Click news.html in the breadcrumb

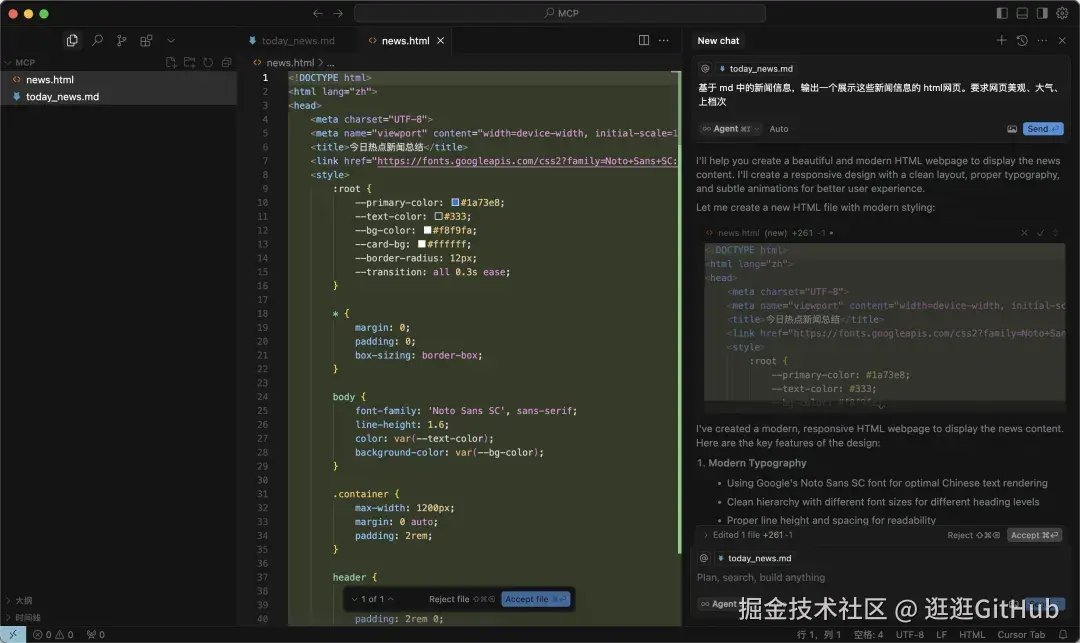coord(289,62)
